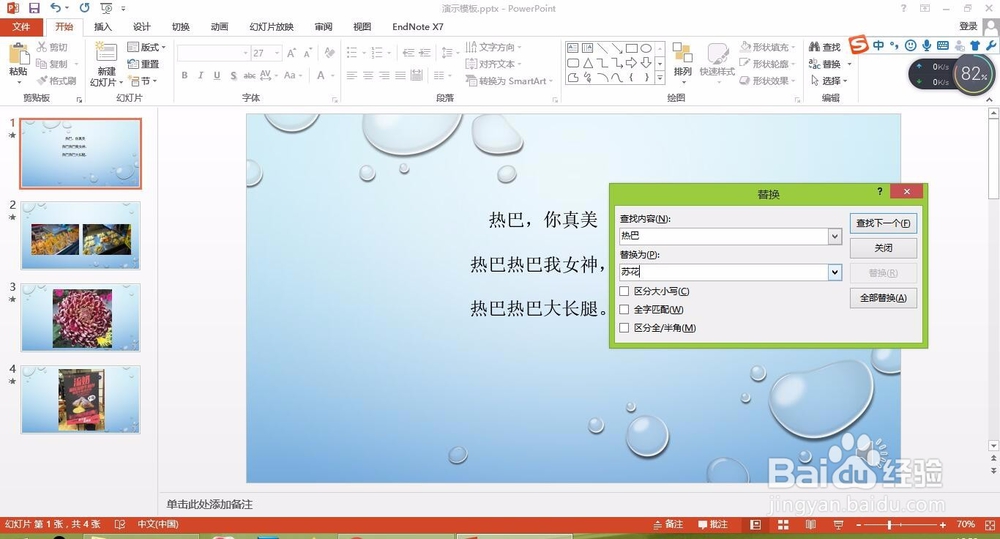Click the 查找下一个 Find Next button
This screenshot has width=1000, height=539.
[x=883, y=223]
